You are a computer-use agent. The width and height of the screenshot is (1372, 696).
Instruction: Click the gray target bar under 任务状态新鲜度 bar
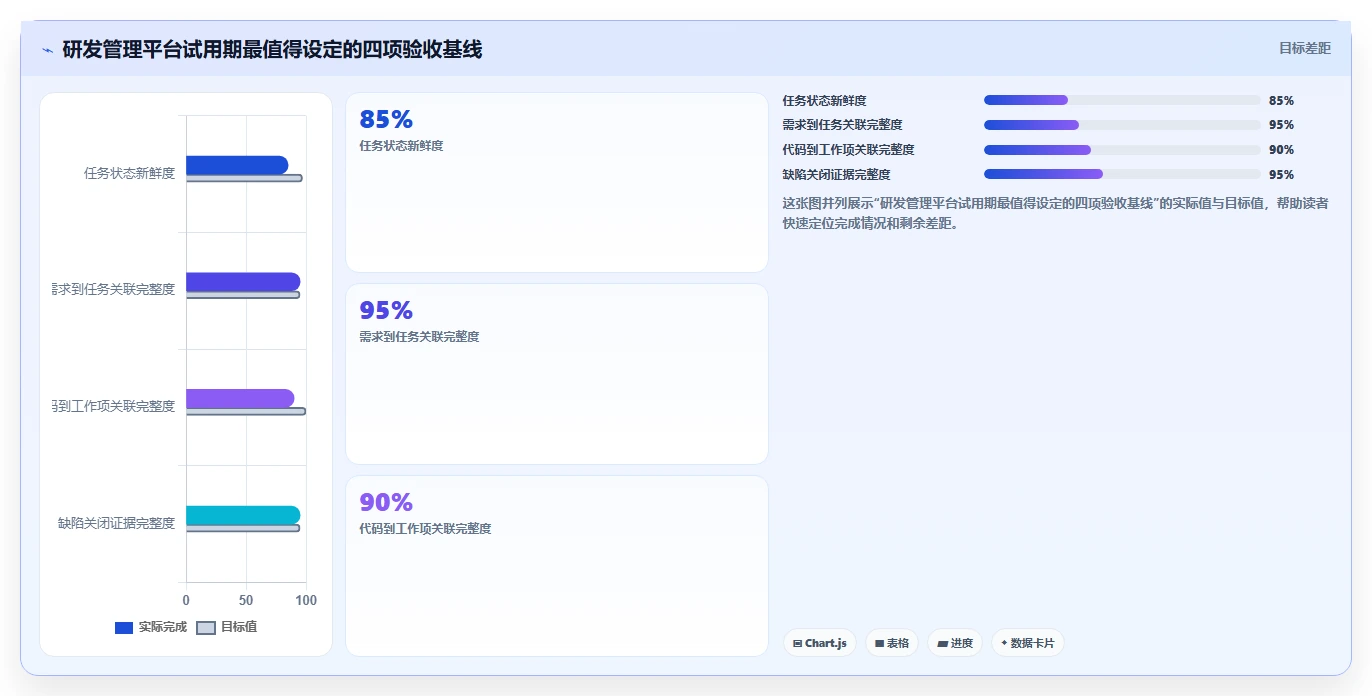tap(244, 178)
